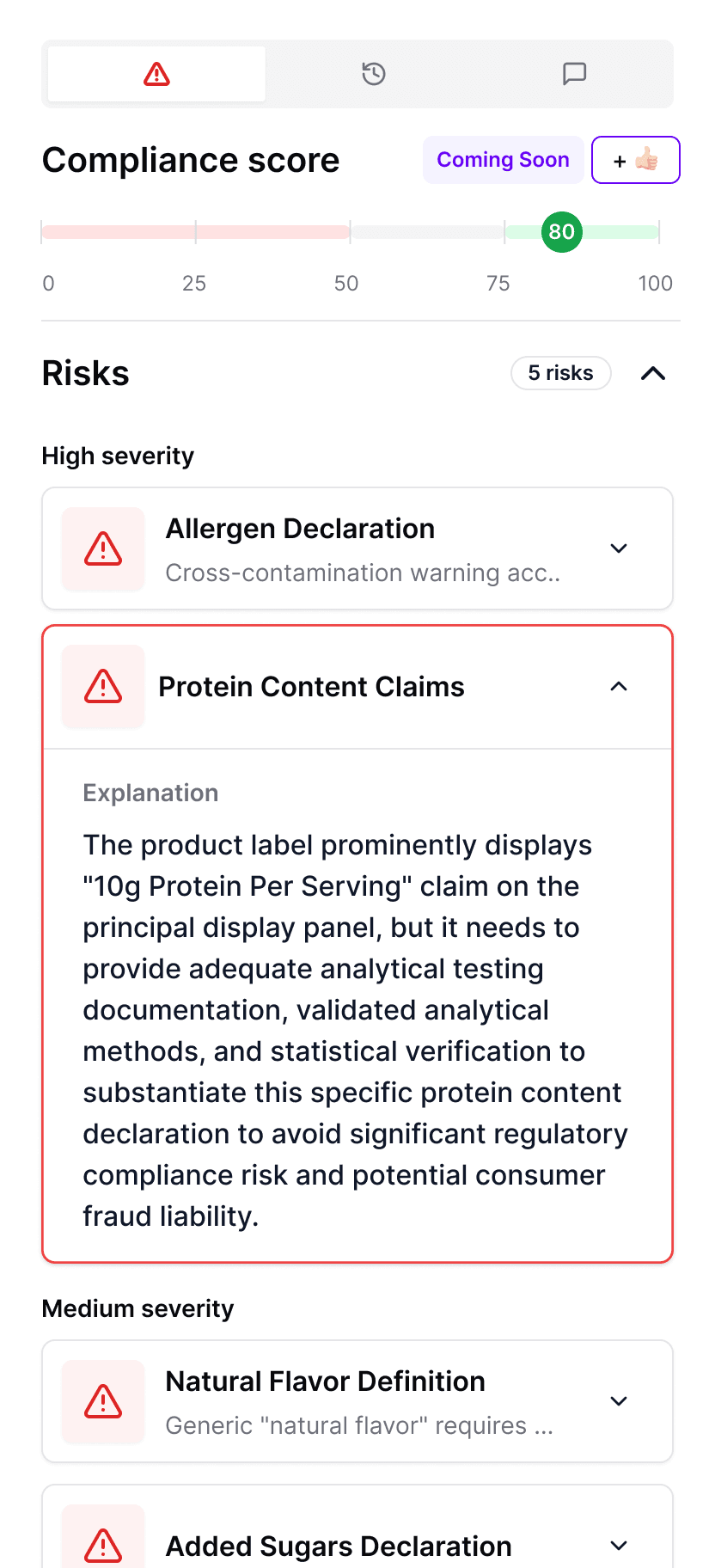Click the plus thumbs-up feedback button

pyautogui.click(x=635, y=160)
